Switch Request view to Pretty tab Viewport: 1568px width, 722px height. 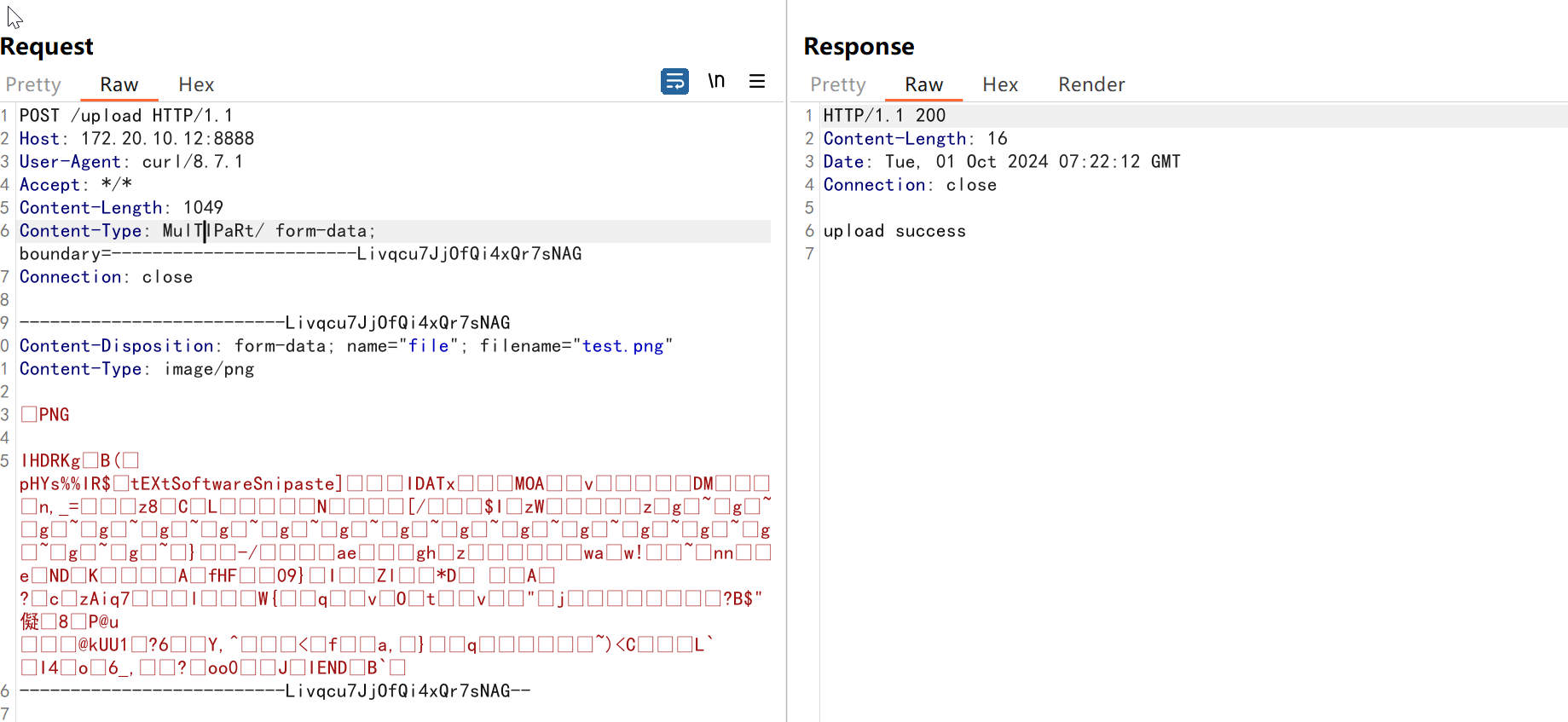click(x=33, y=84)
